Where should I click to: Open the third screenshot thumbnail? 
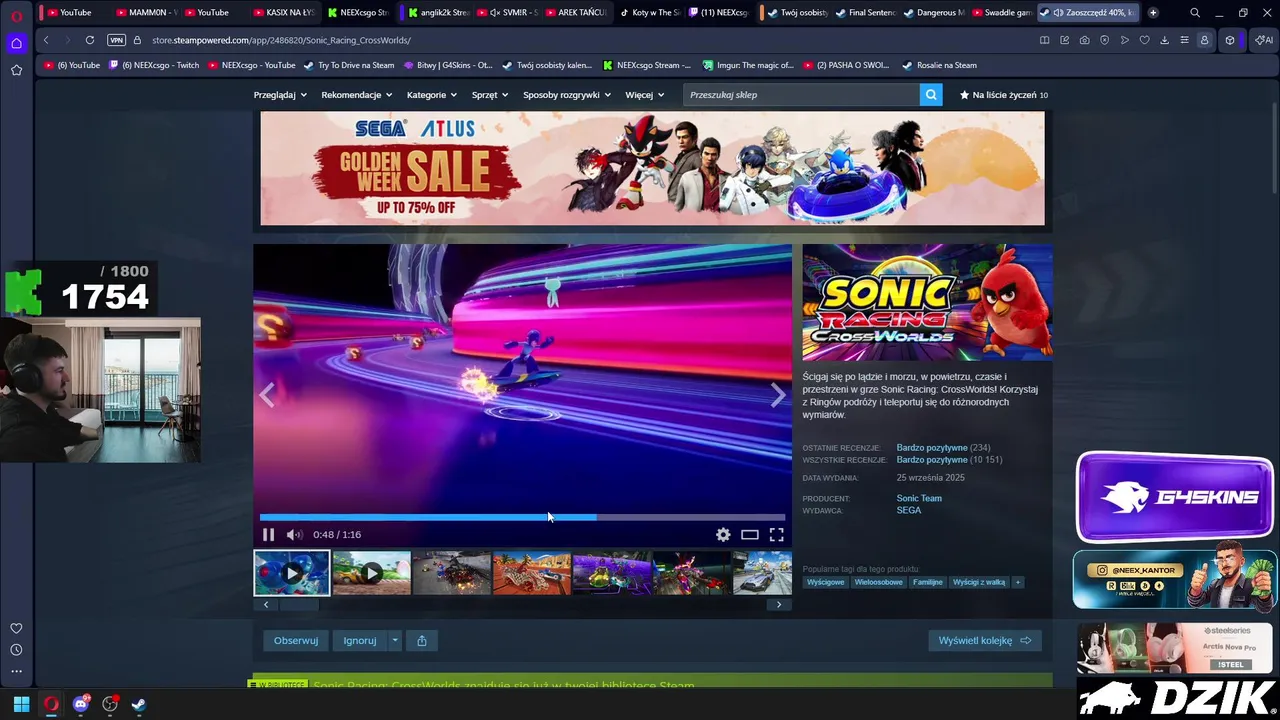tap(451, 573)
